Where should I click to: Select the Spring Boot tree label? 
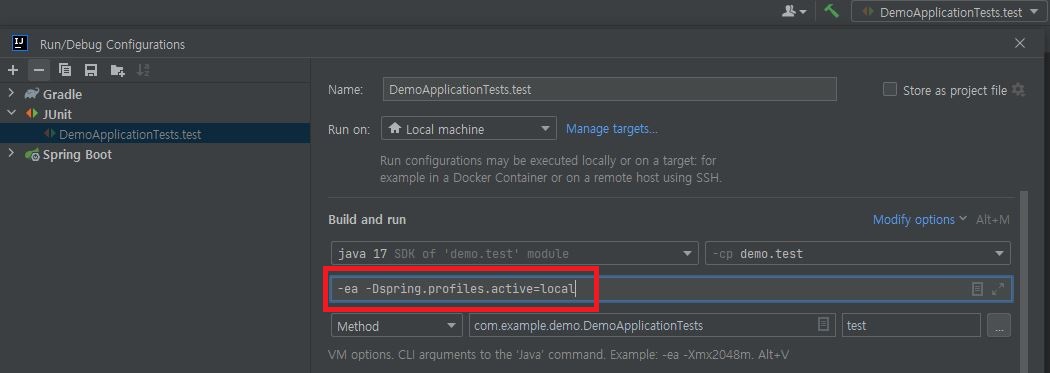click(x=77, y=155)
